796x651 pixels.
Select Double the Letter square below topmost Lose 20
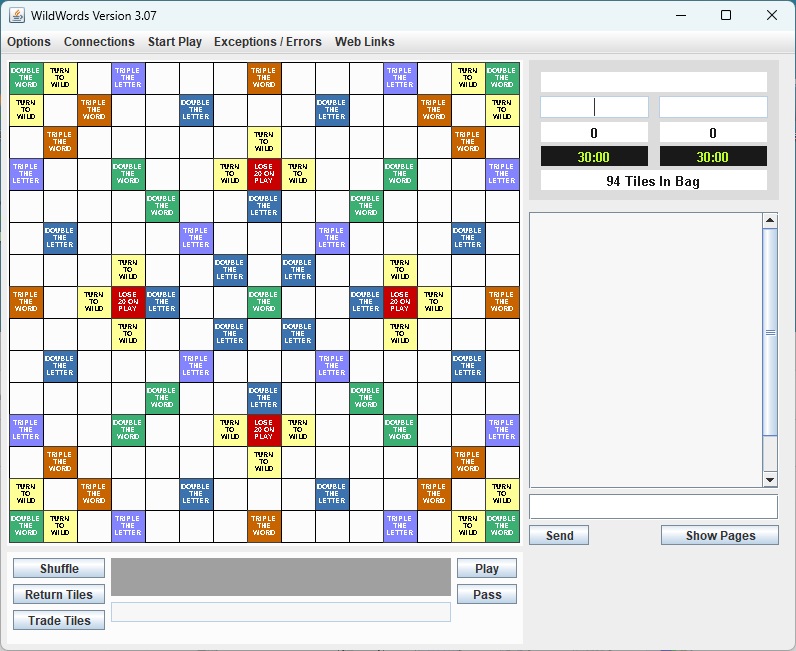pyautogui.click(x=264, y=206)
